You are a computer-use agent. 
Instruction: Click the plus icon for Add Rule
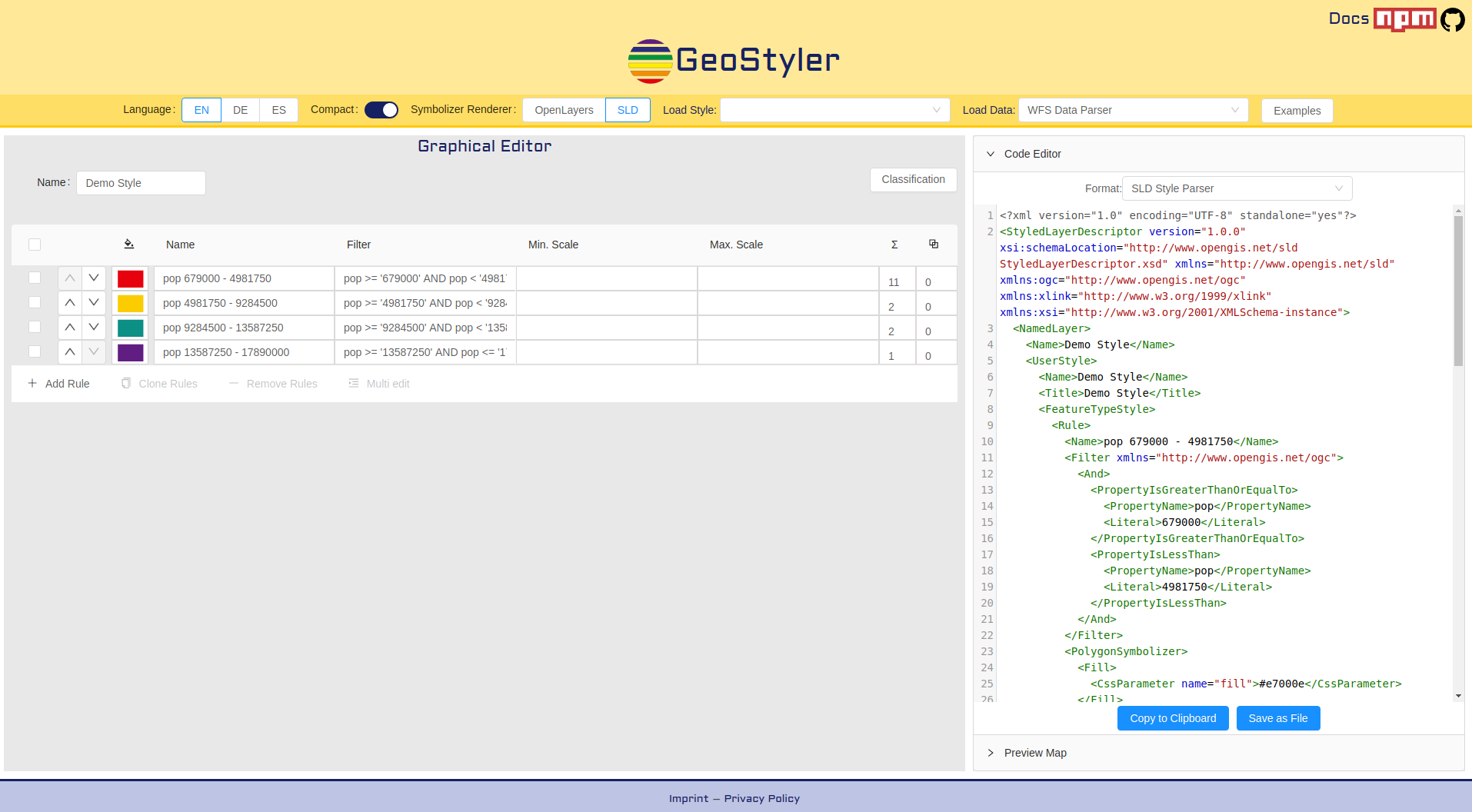[32, 383]
